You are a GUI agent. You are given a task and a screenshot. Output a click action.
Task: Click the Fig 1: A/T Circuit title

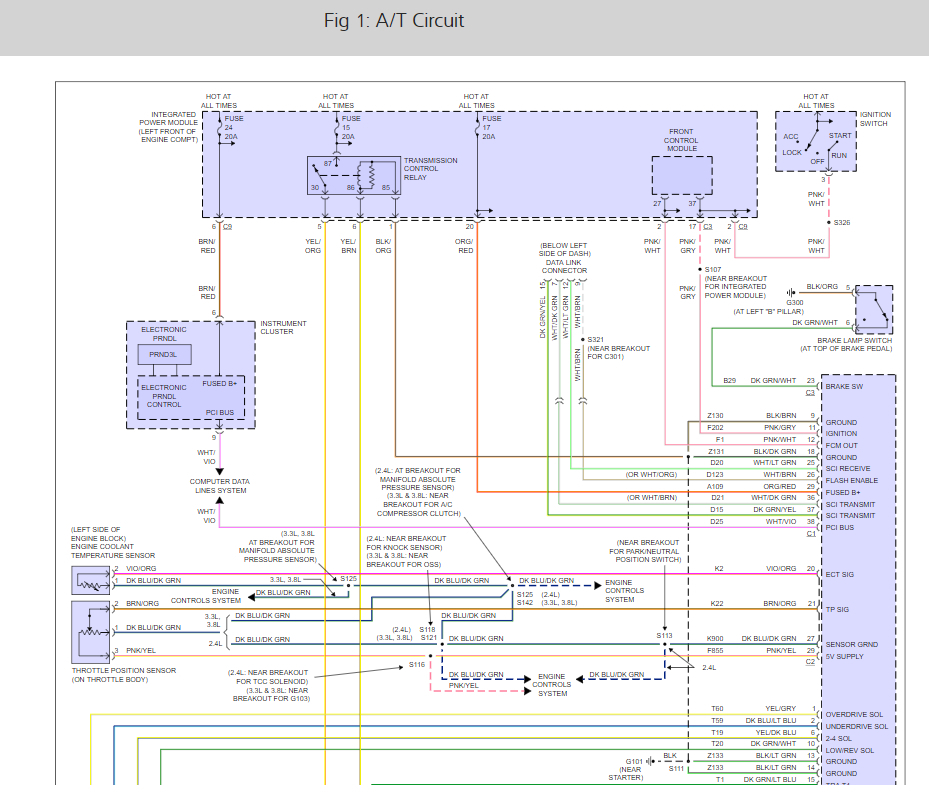click(393, 21)
